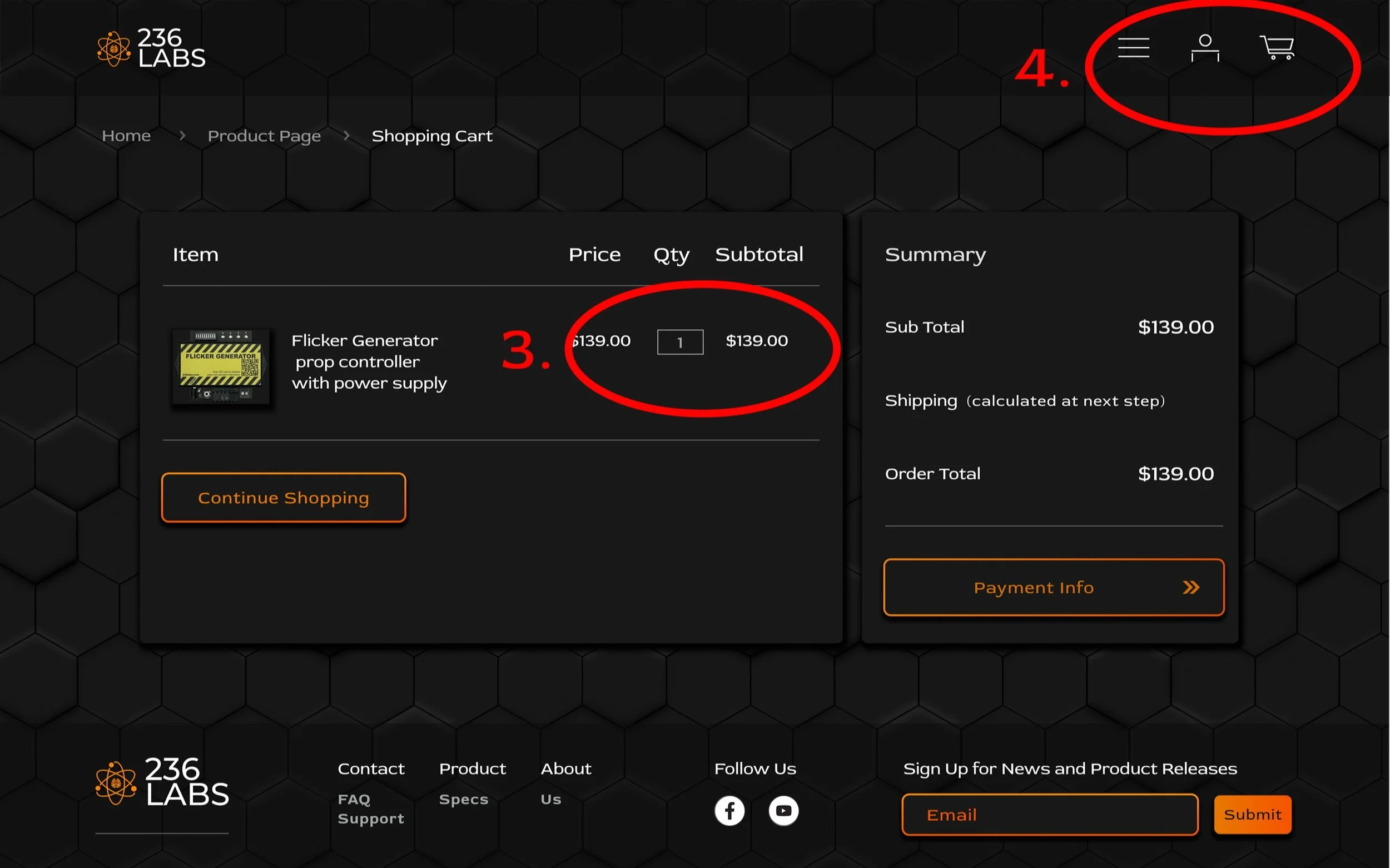Image resolution: width=1390 pixels, height=868 pixels.
Task: Open the Support footer link
Action: point(371,819)
